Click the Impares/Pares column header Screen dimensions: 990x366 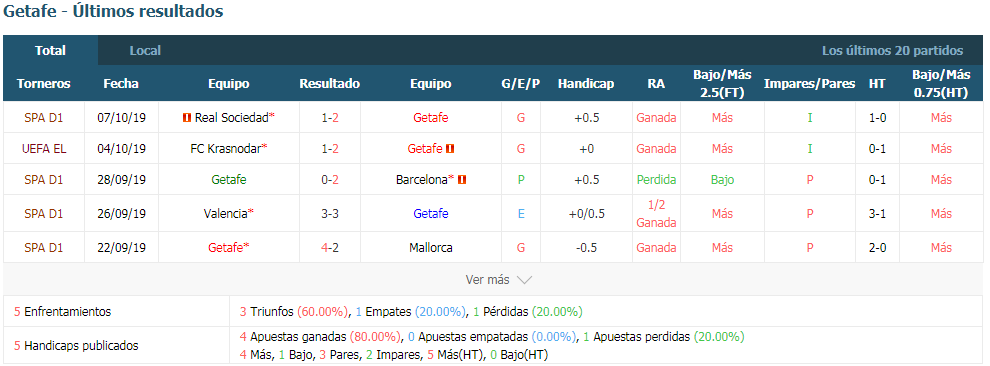click(x=809, y=84)
